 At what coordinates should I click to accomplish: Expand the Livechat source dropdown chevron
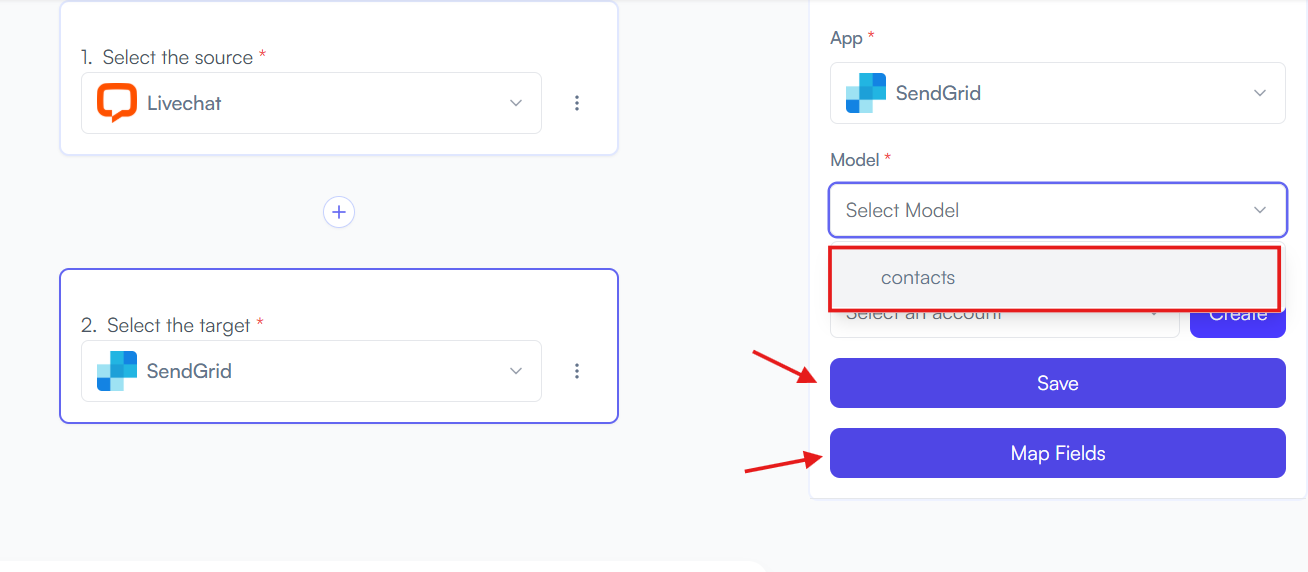[516, 103]
